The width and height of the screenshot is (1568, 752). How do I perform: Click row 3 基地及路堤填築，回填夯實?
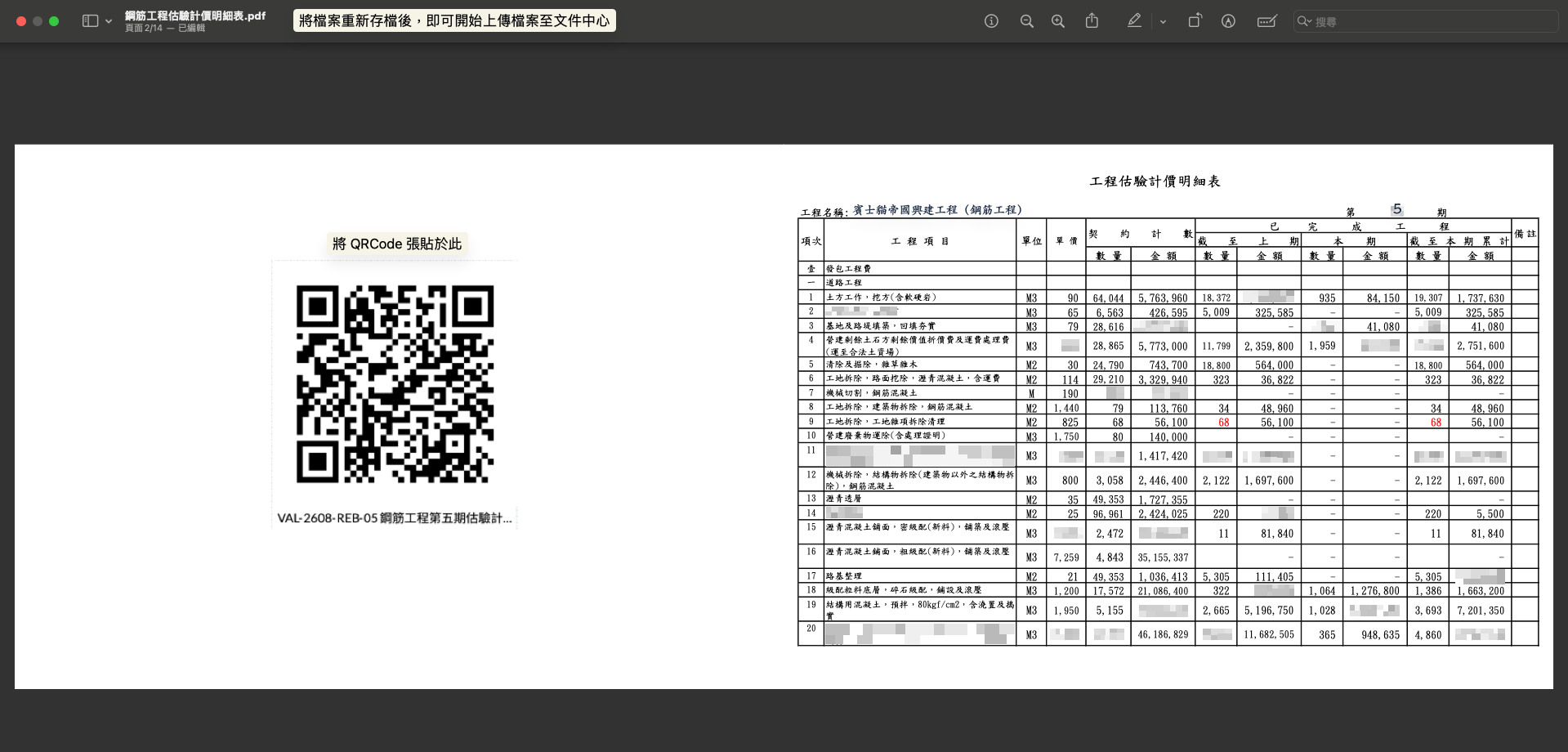click(880, 326)
